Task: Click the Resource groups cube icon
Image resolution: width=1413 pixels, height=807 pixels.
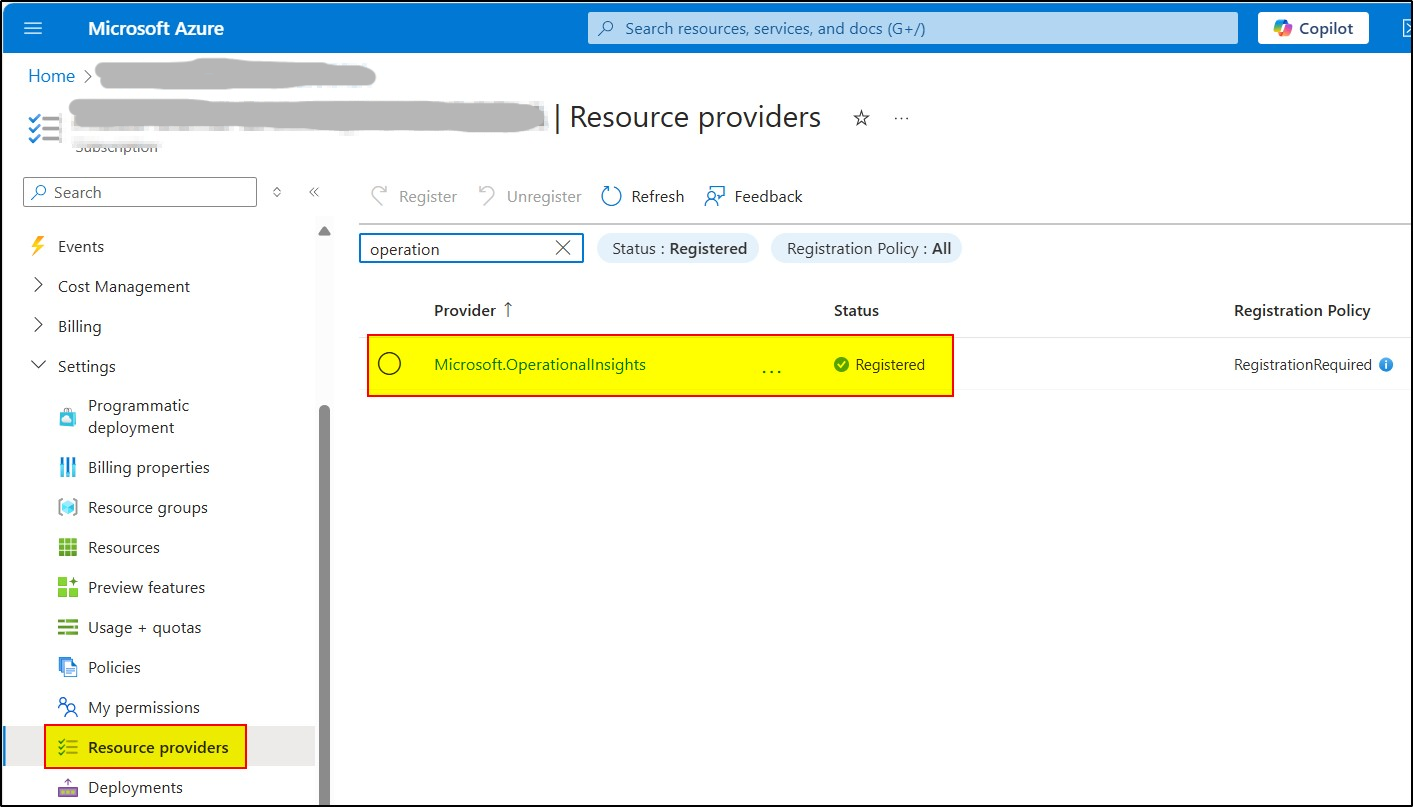Action: (x=67, y=507)
